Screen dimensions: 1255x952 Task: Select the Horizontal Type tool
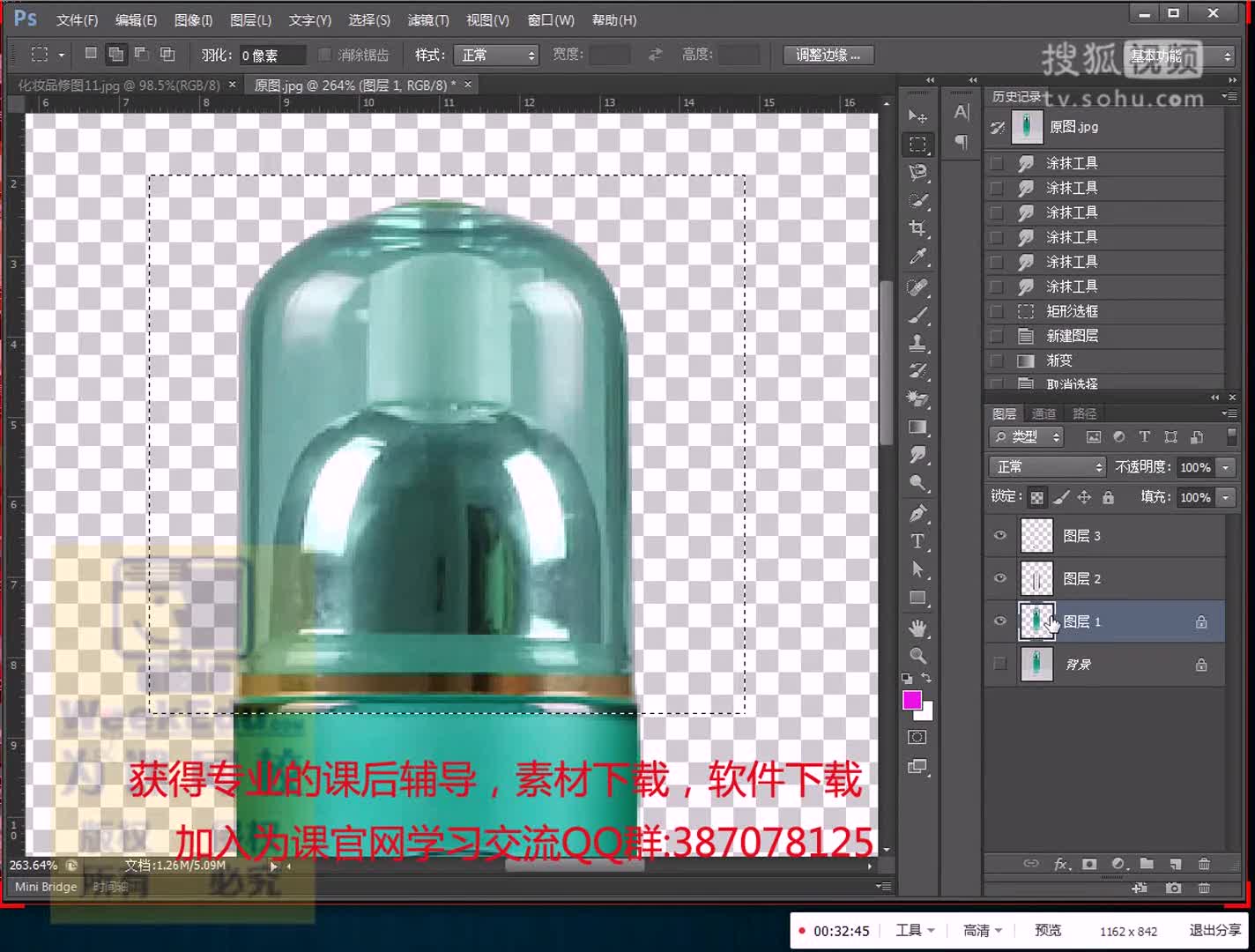coord(917,541)
